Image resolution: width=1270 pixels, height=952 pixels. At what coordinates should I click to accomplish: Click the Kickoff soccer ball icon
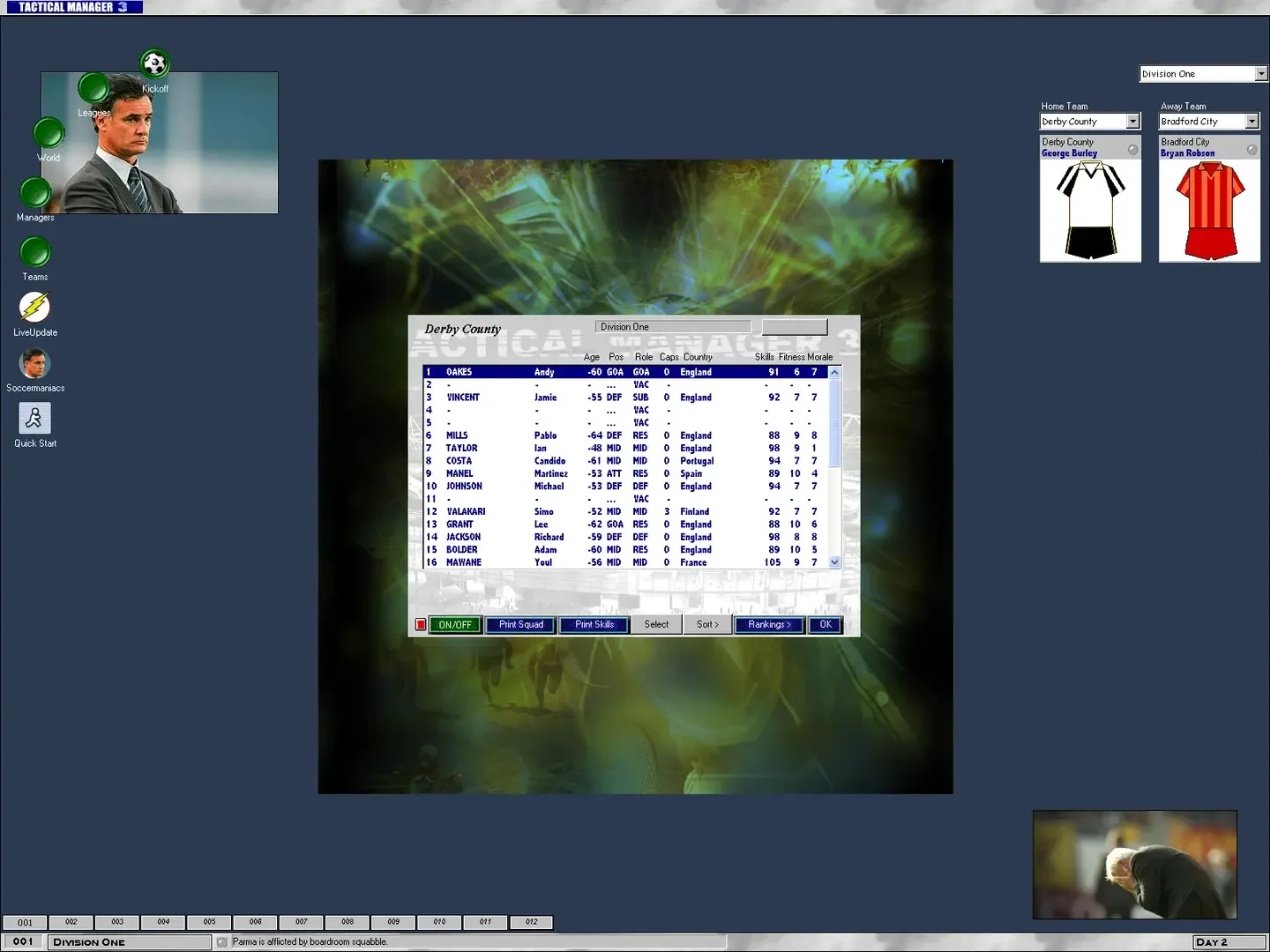(154, 64)
